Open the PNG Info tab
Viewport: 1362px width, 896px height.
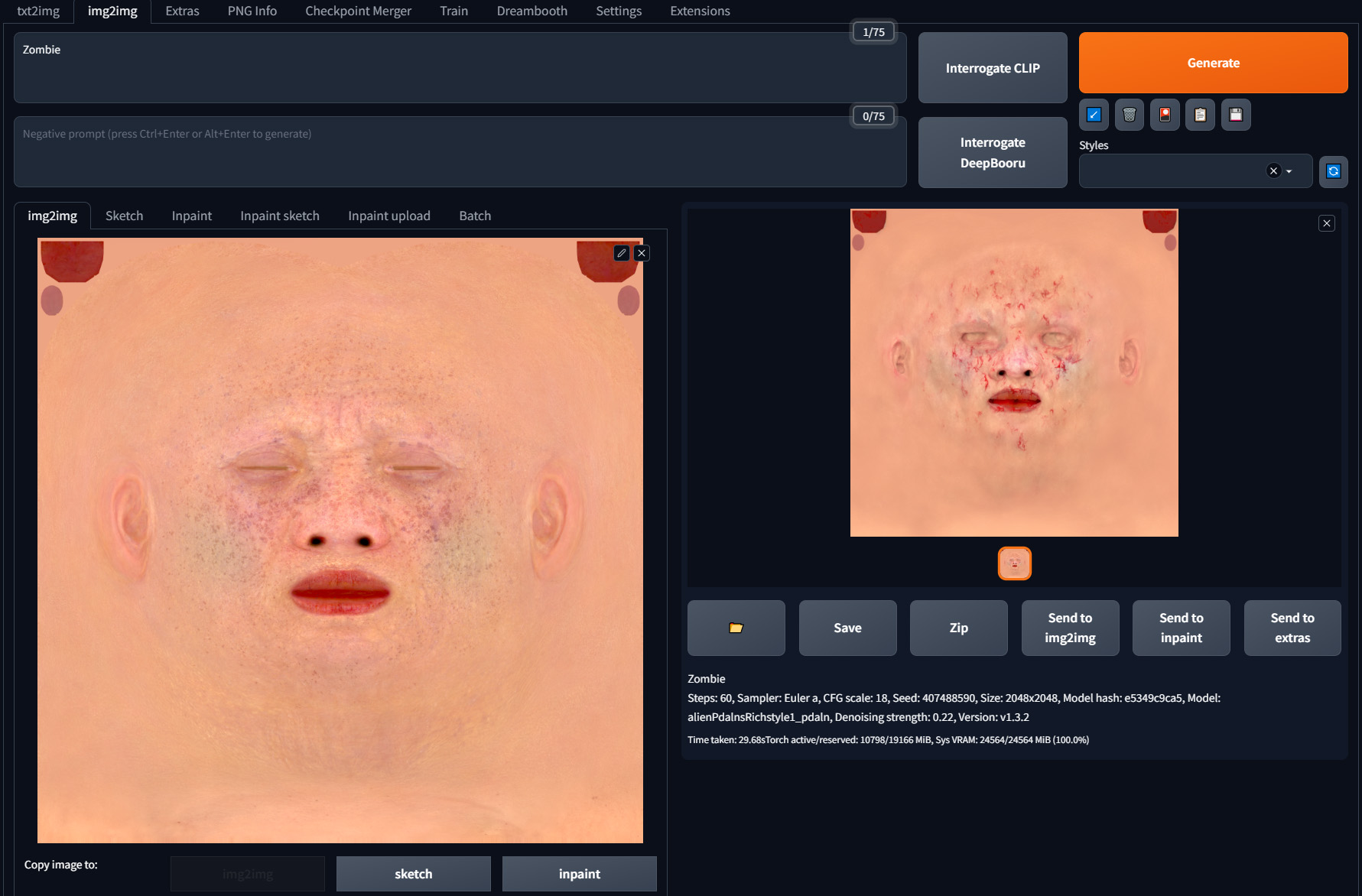[252, 11]
